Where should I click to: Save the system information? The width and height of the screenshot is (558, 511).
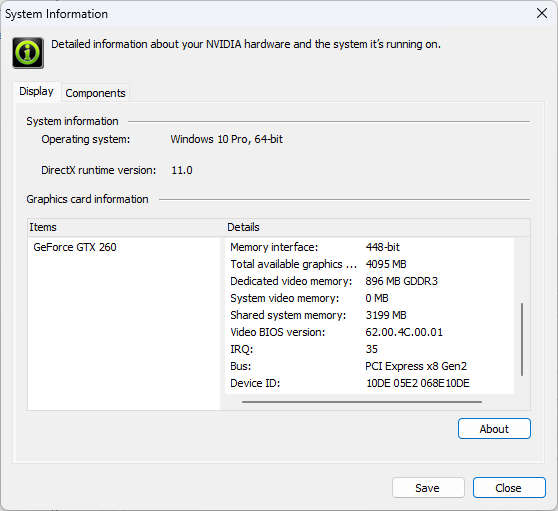coord(428,488)
